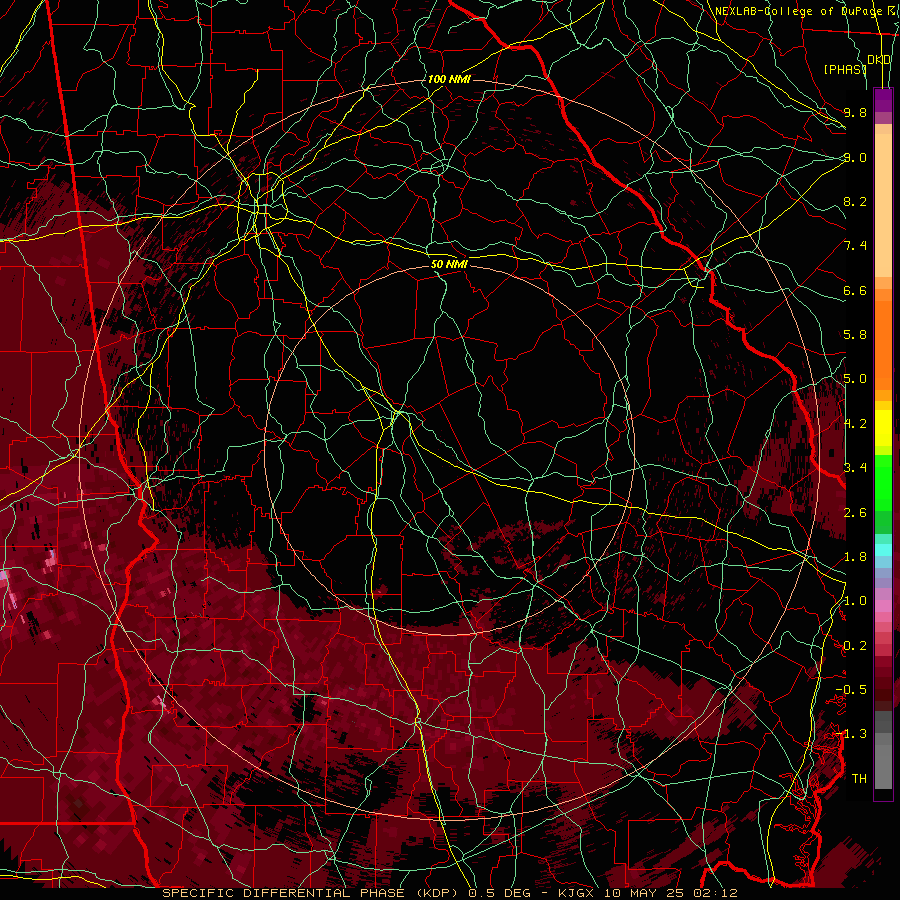Click the 7.4 scale value

coord(855,246)
